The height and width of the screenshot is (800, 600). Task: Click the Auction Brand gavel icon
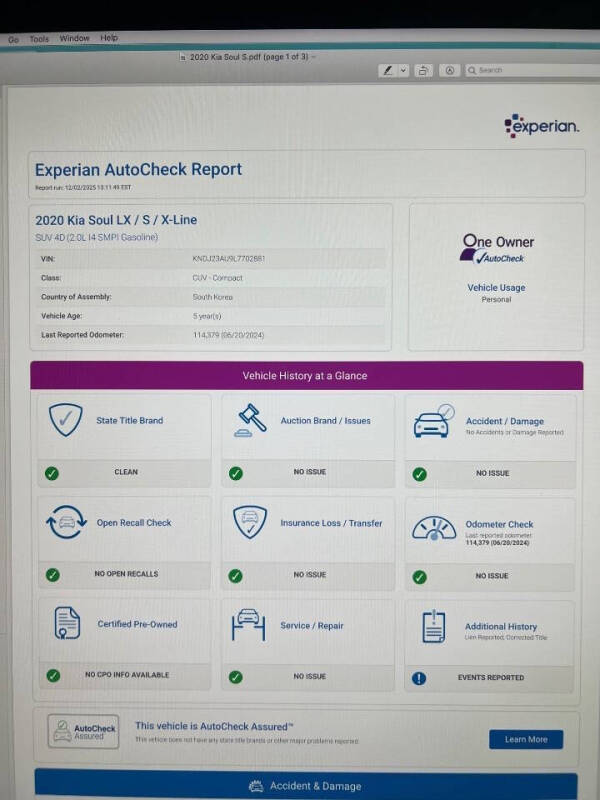pos(249,421)
